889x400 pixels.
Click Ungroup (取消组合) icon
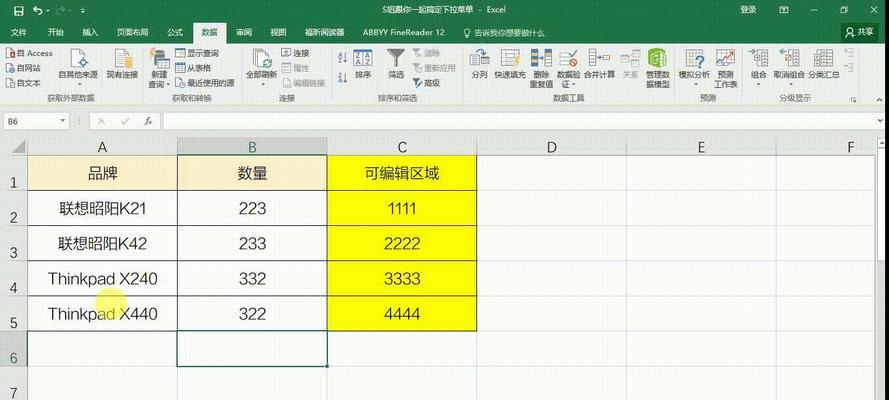(789, 59)
